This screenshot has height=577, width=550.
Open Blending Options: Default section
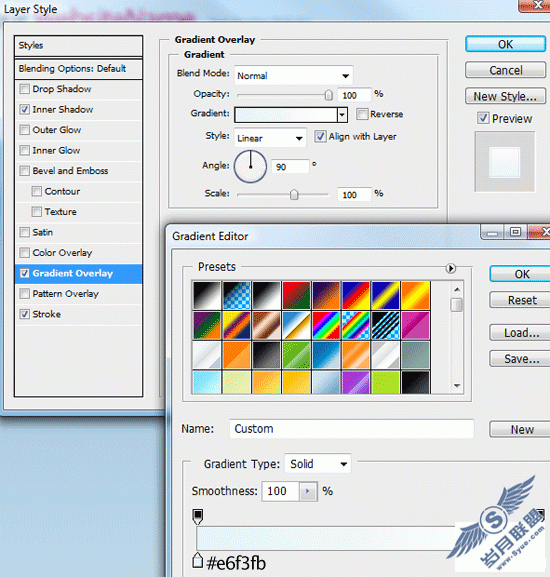point(79,69)
